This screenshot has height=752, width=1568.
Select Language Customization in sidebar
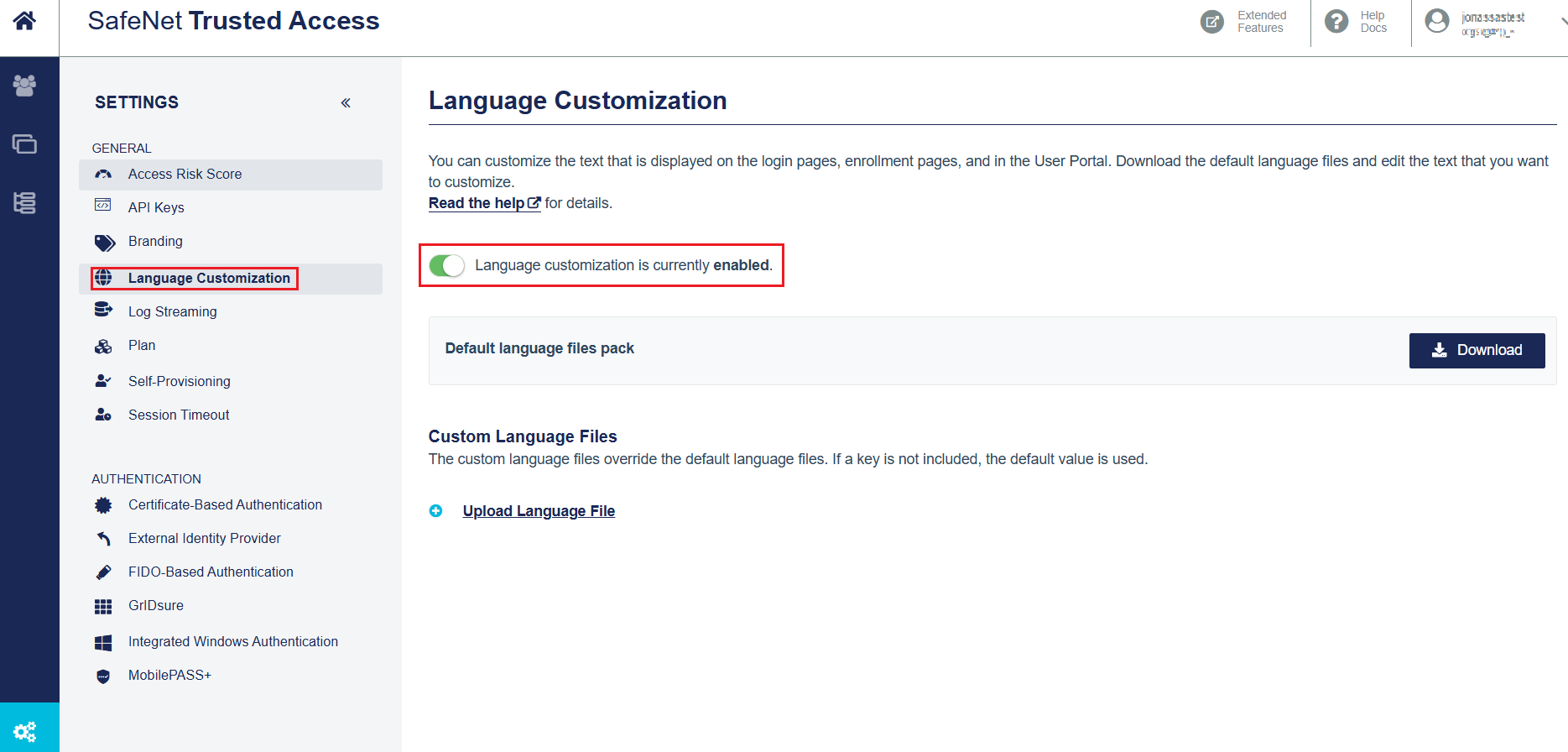click(x=231, y=279)
